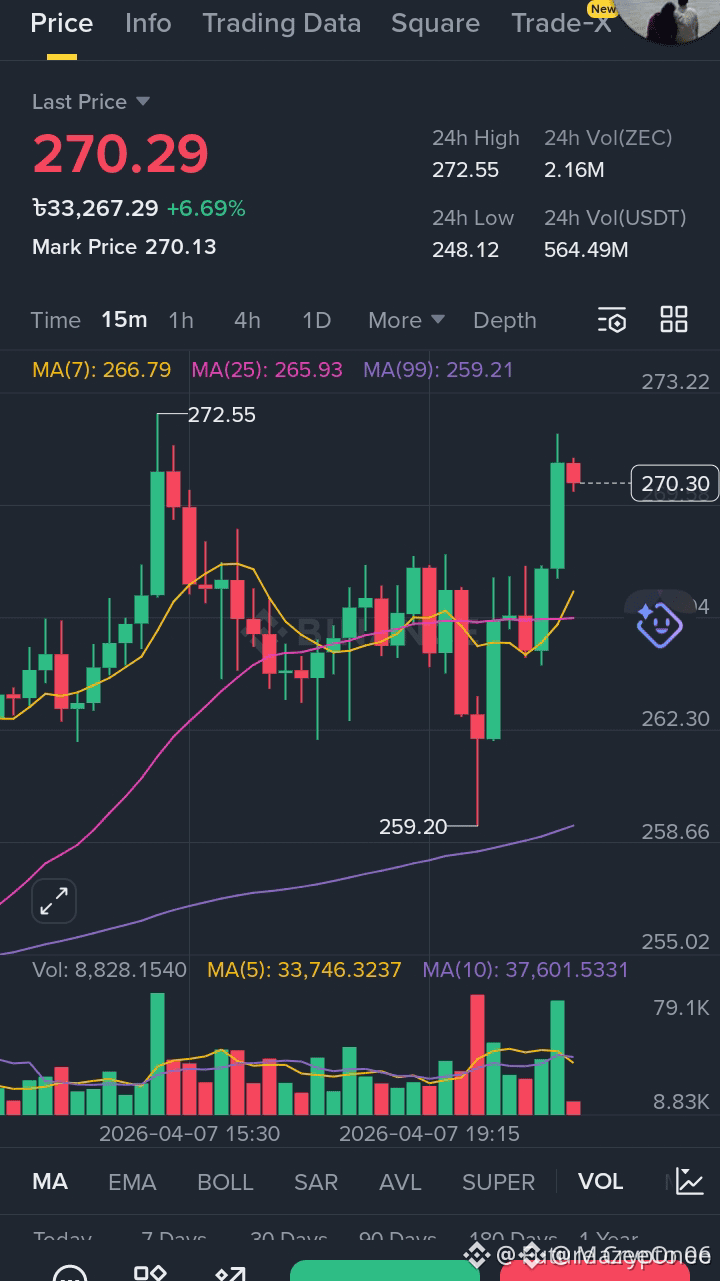Select the 15m chart interval
The image size is (720, 1281).
(x=124, y=320)
